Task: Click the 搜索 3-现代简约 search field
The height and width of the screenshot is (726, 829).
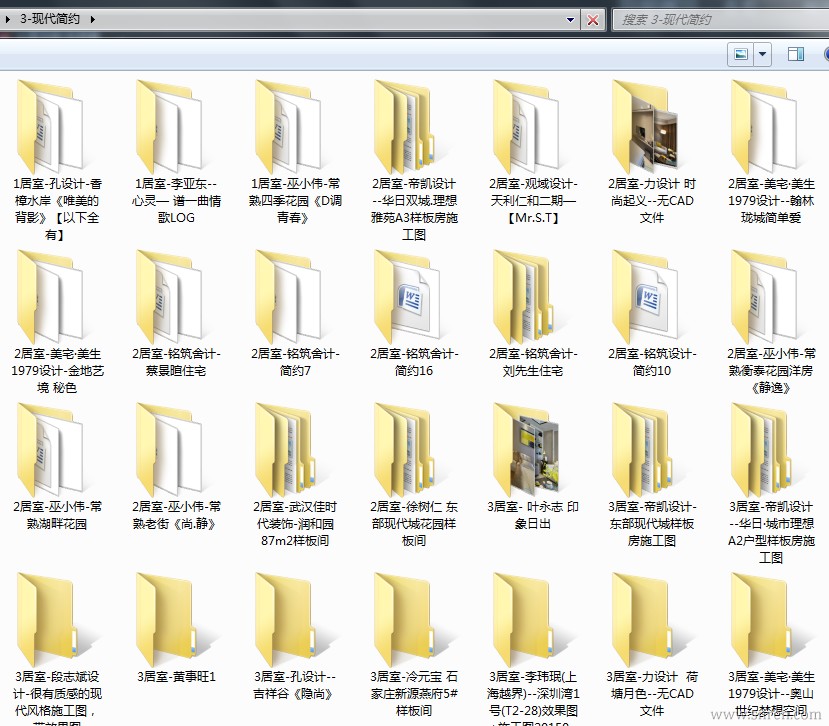Action: click(721, 20)
